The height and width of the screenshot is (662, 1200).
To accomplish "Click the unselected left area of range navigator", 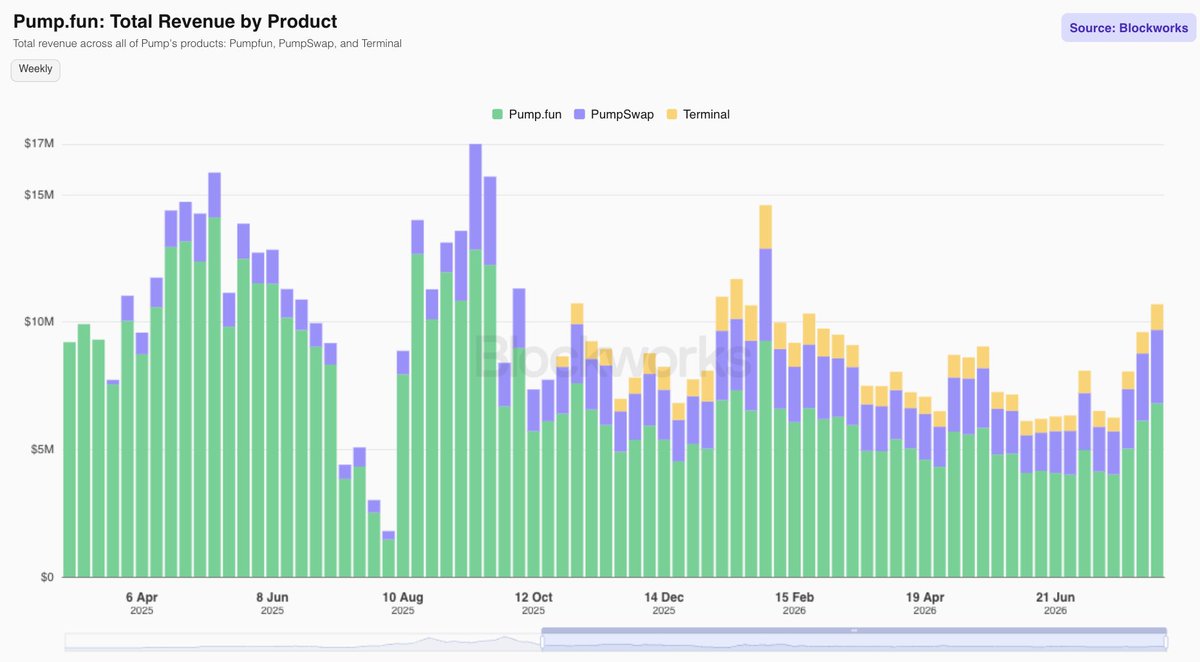I will (x=303, y=641).
